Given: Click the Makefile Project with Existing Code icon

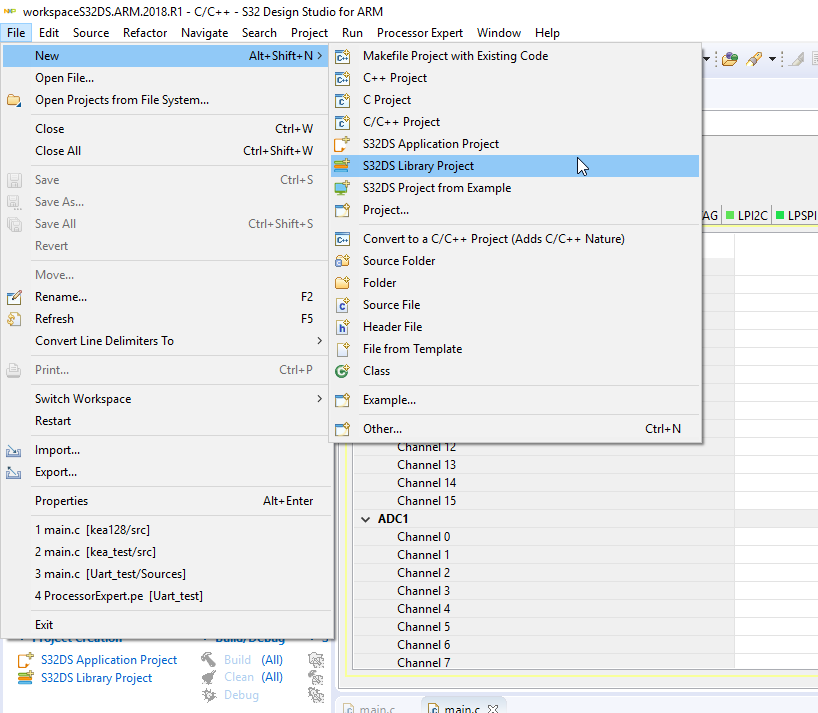Looking at the screenshot, I should click(x=342, y=56).
